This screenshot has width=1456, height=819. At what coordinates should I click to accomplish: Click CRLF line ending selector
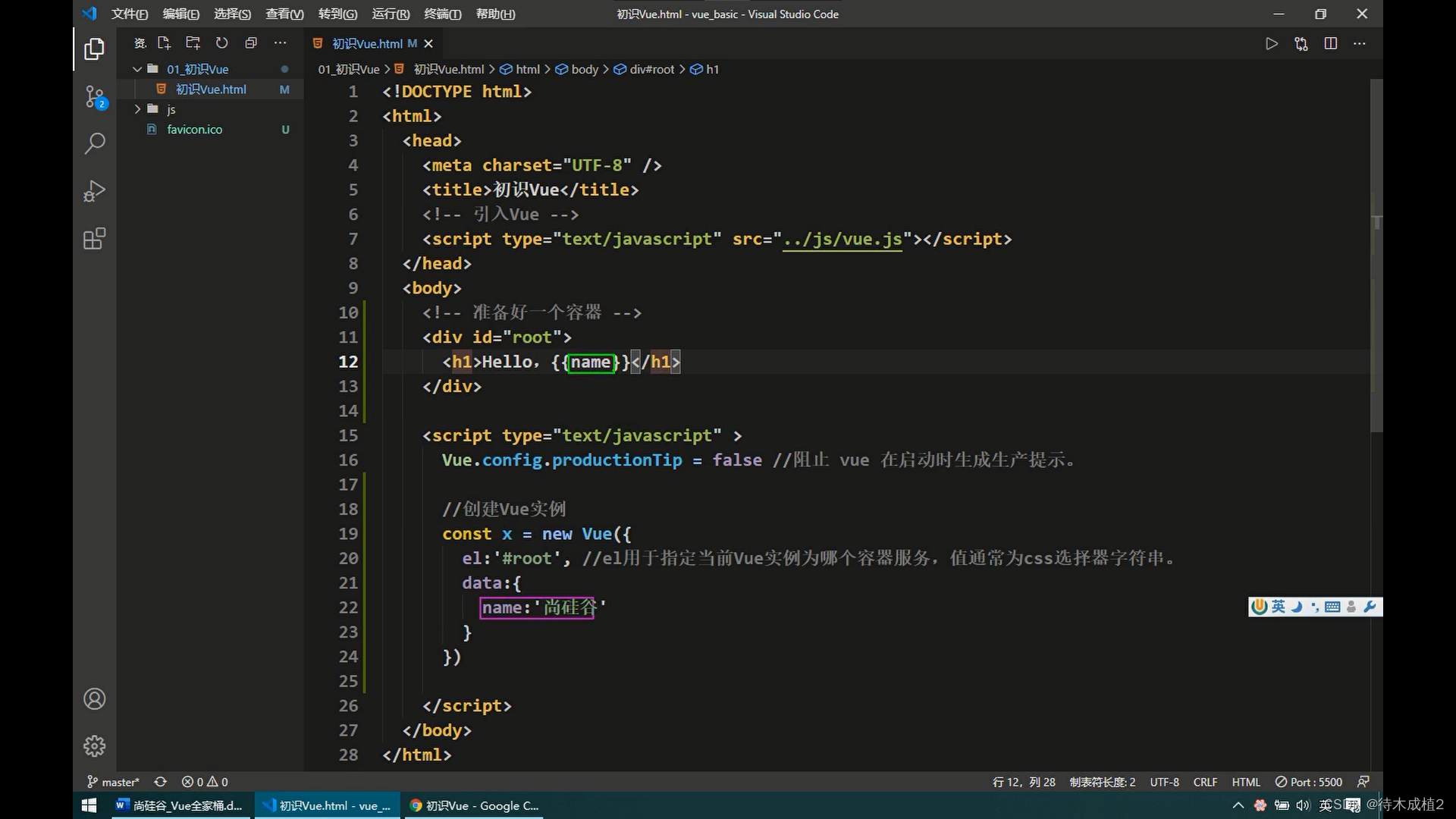(1205, 782)
